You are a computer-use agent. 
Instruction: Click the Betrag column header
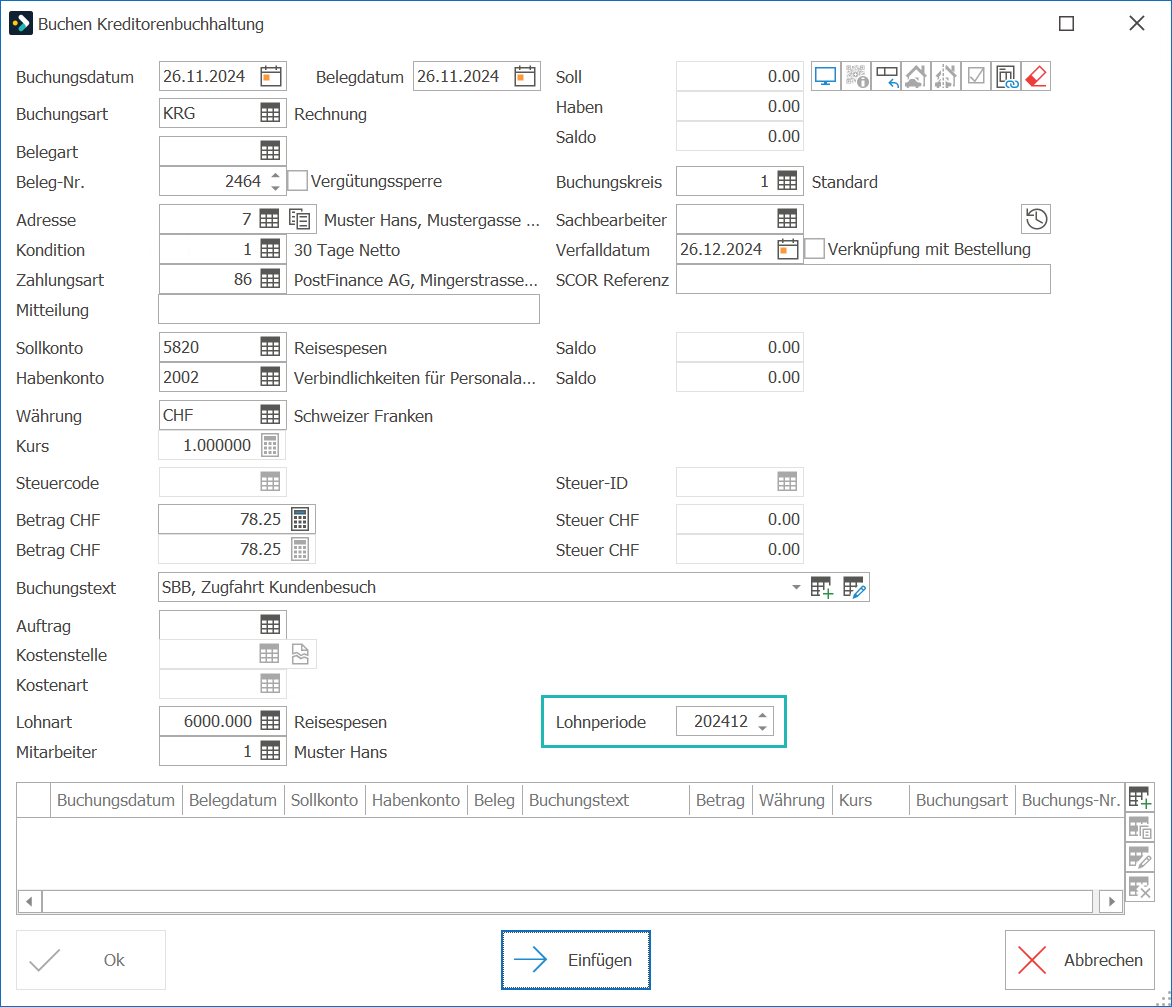[x=721, y=800]
